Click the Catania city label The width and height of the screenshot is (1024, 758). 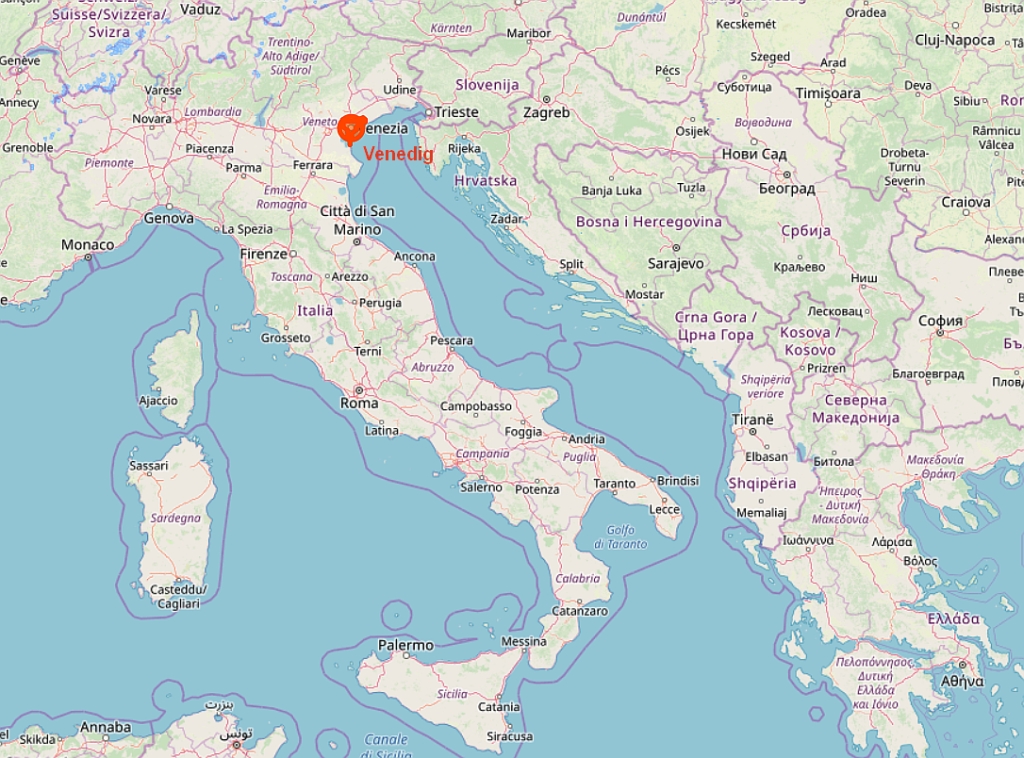tap(499, 707)
